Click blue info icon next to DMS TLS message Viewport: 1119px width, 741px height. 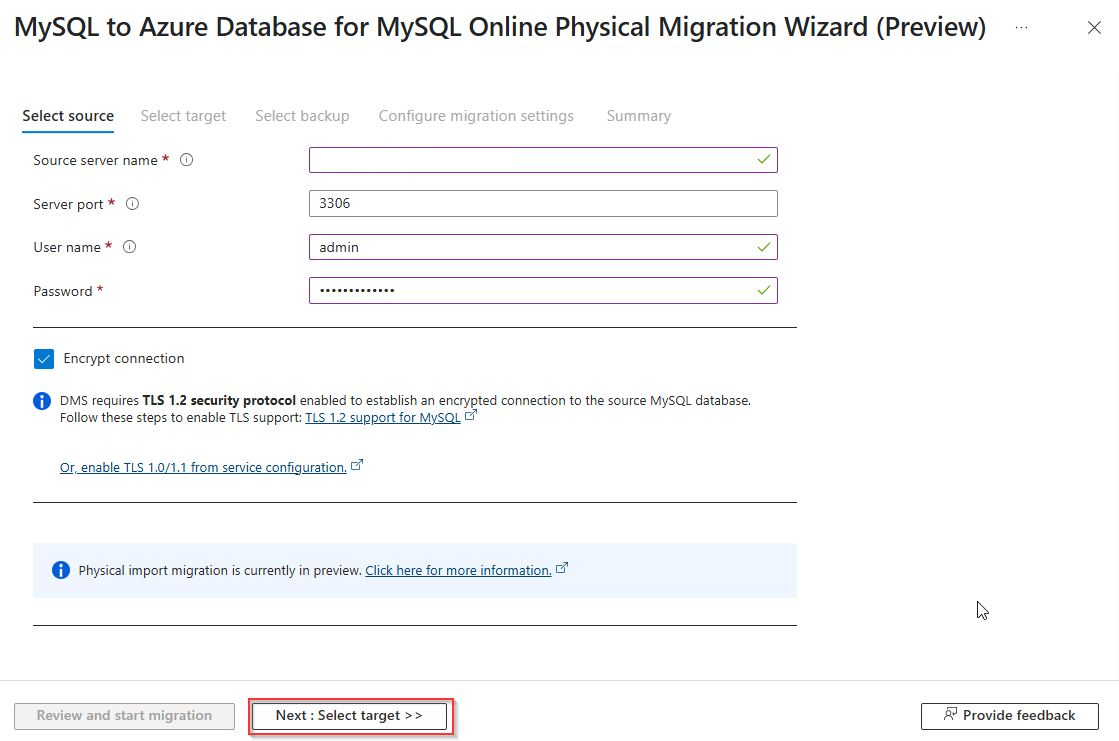point(42,401)
